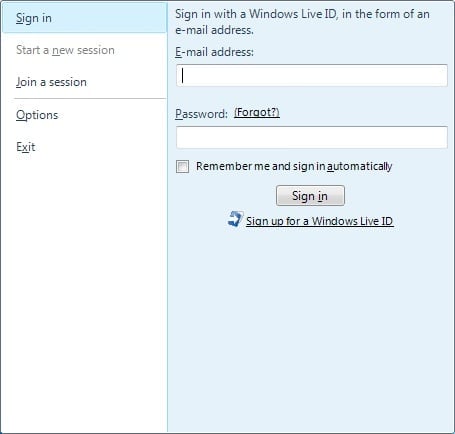This screenshot has height=434, width=455.
Task: Open the Forgot? password link
Action: [x=257, y=113]
